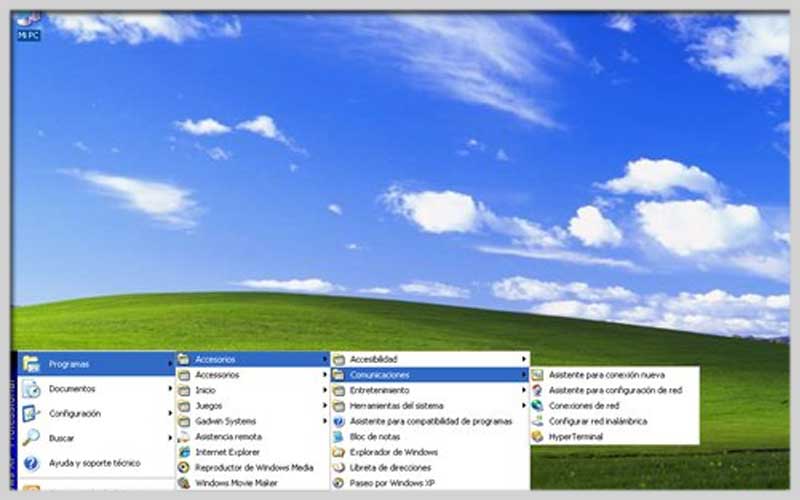Launch HyperTerminal via its icon

point(537,437)
